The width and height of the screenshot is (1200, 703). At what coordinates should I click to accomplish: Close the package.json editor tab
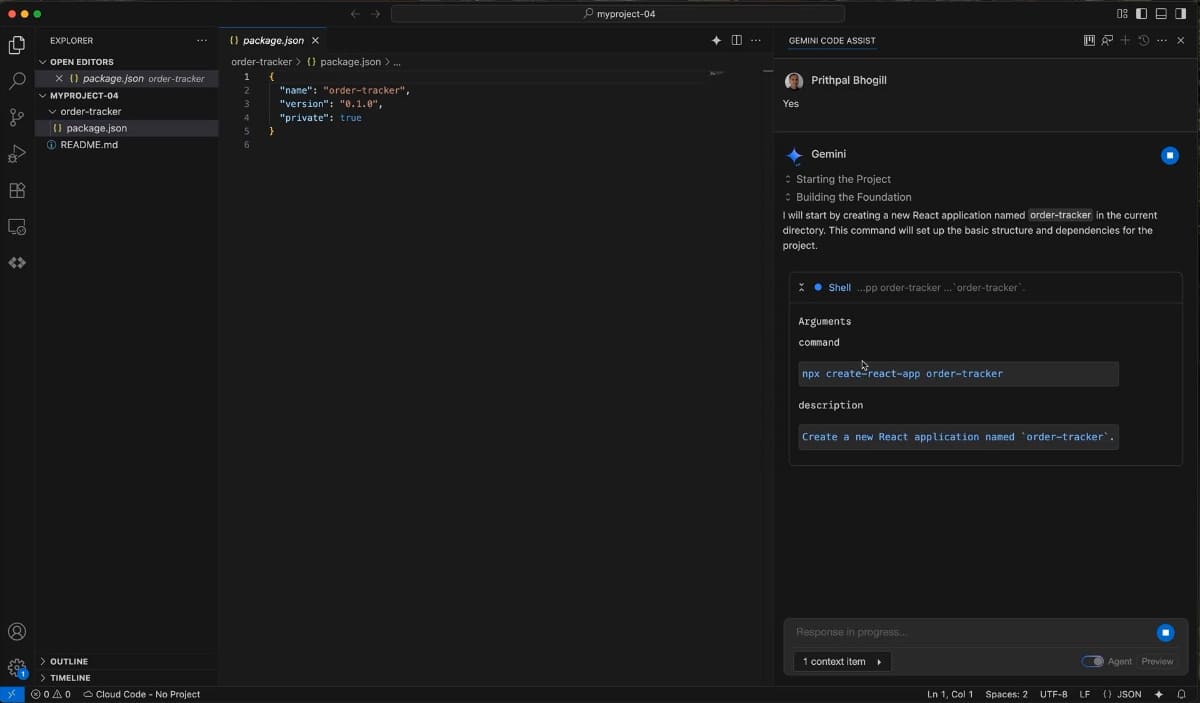[x=315, y=41]
